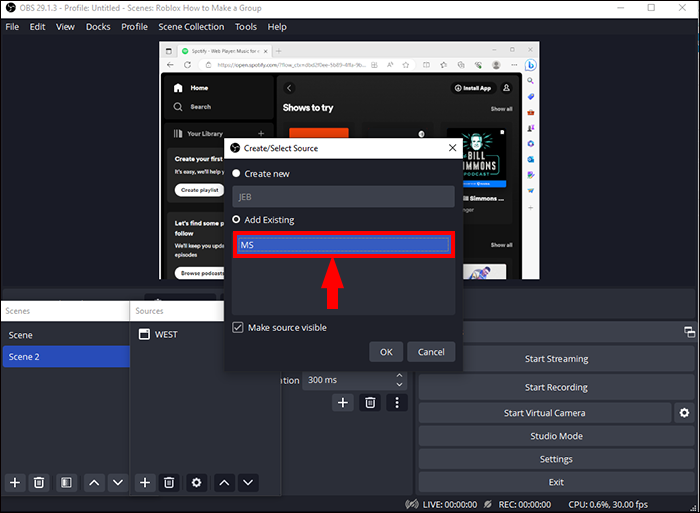Select MS in the existing sources list
Screen dimensions: 700x513
(x=343, y=245)
